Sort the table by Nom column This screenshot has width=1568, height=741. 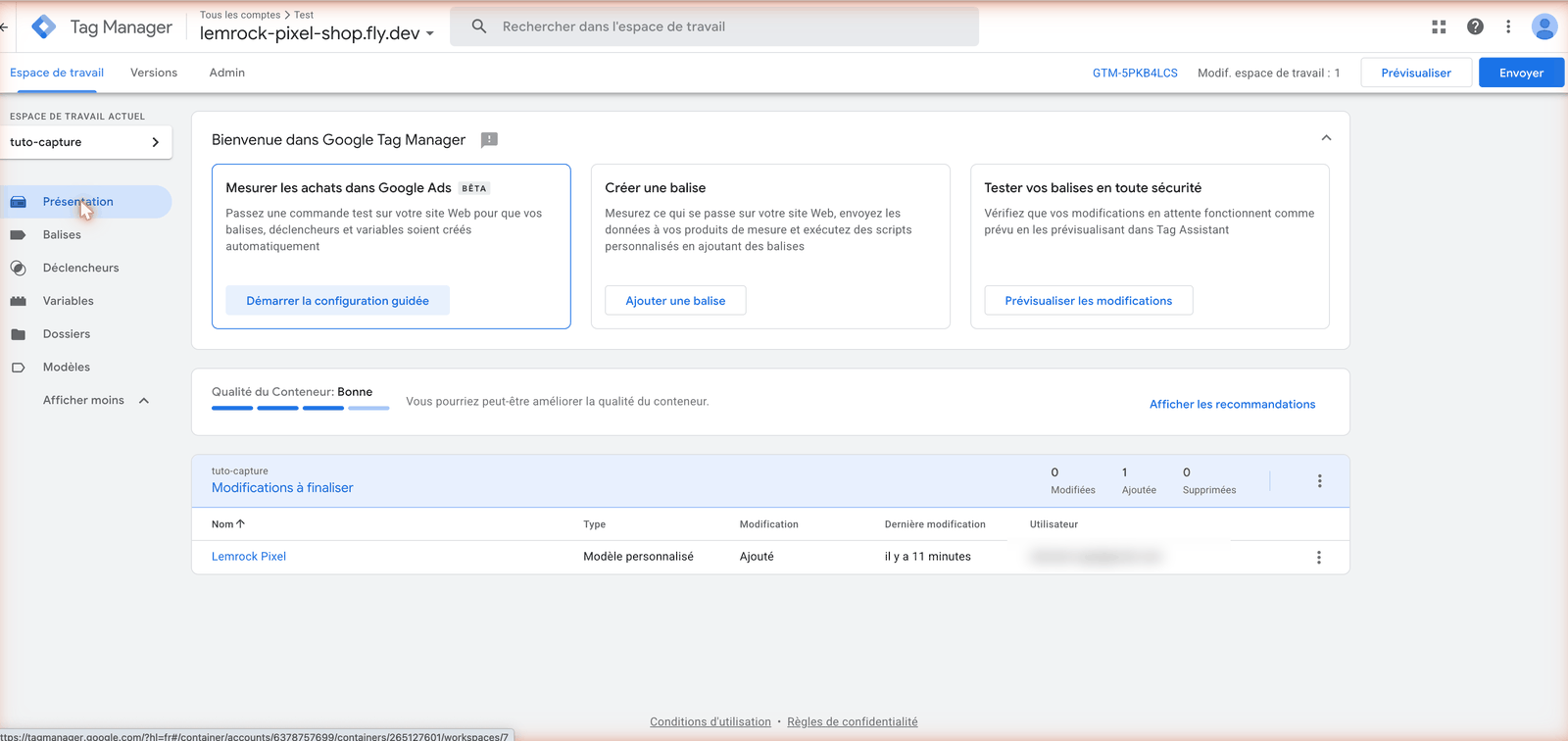point(228,524)
